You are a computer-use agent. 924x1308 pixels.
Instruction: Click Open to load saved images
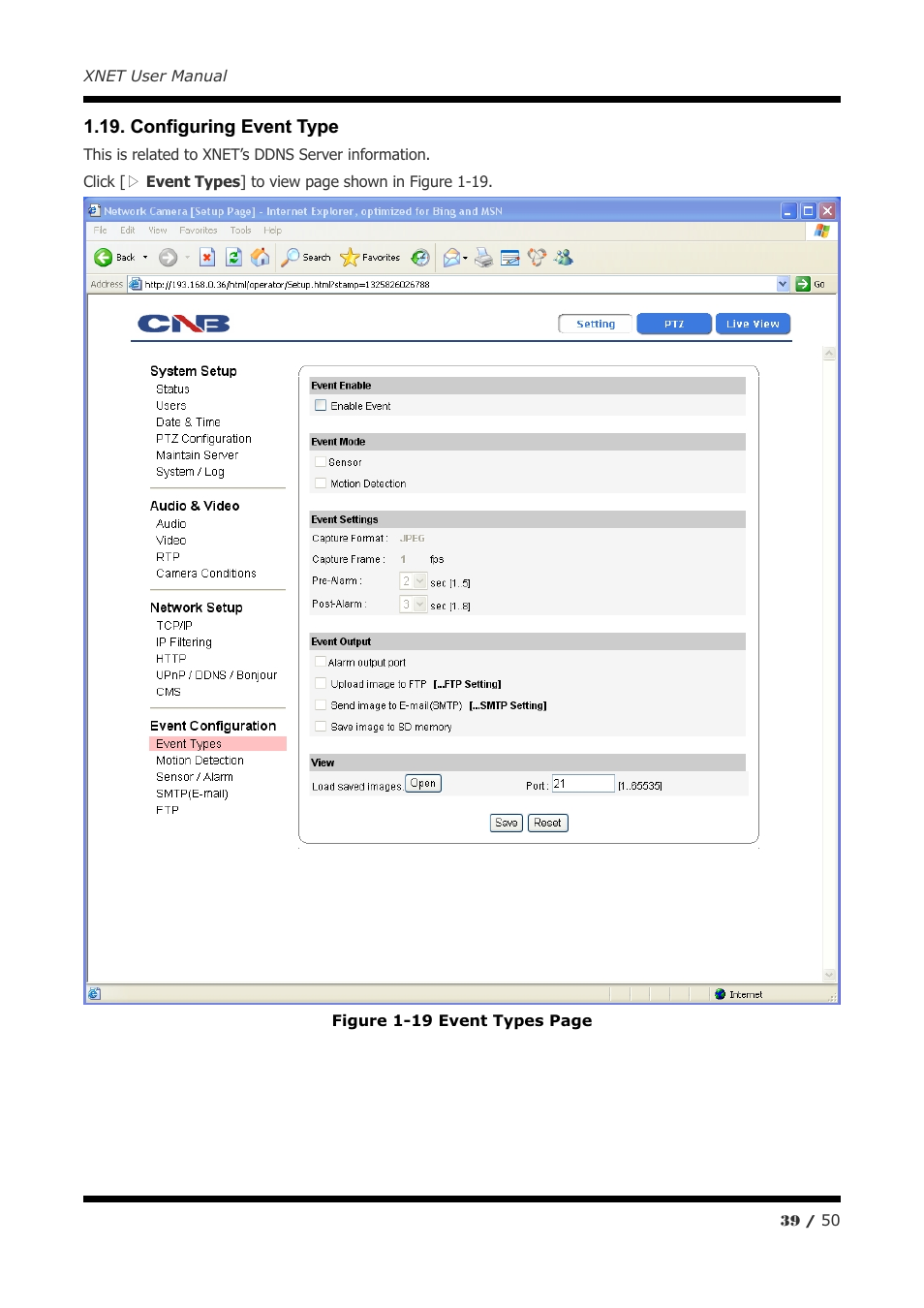(x=423, y=783)
